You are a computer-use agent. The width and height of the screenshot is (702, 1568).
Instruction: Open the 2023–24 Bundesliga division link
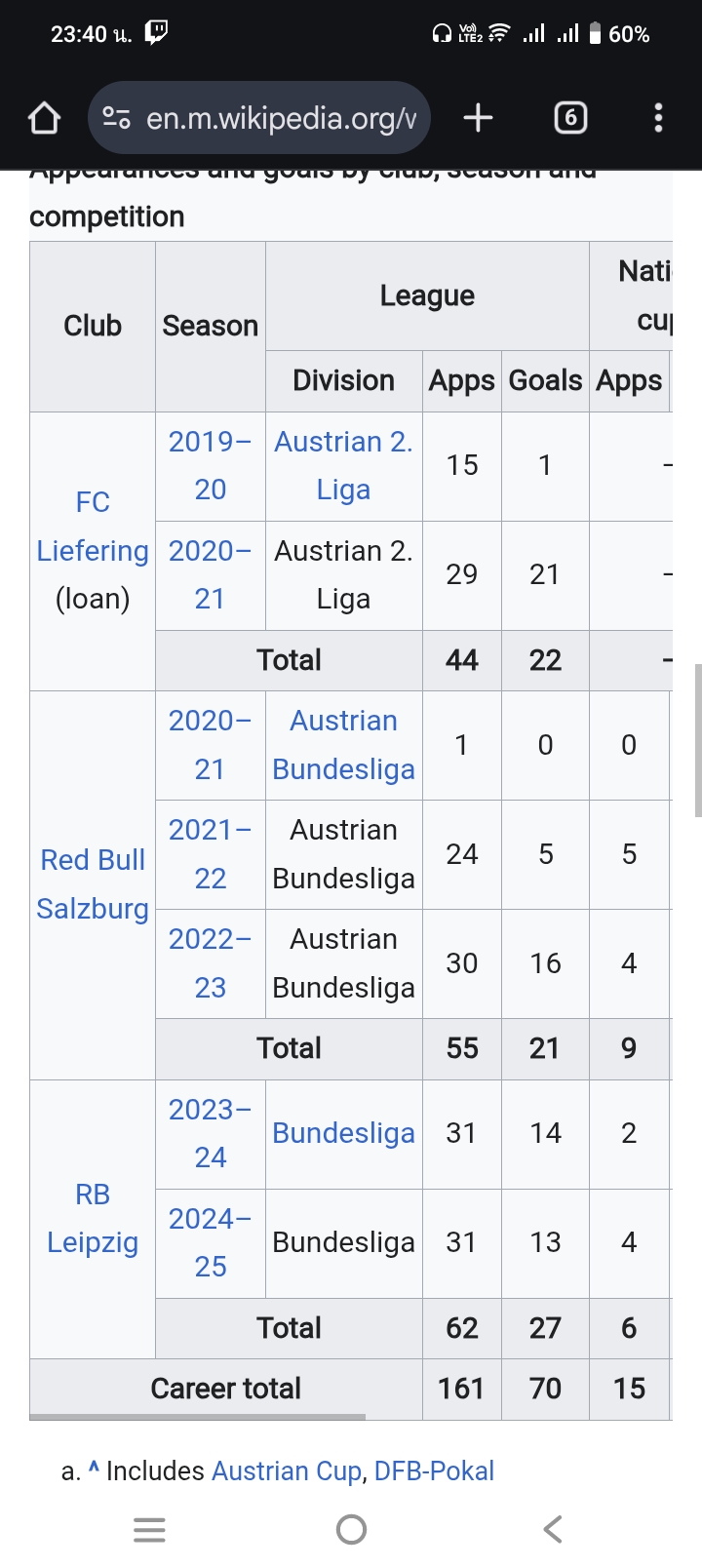[343, 1133]
